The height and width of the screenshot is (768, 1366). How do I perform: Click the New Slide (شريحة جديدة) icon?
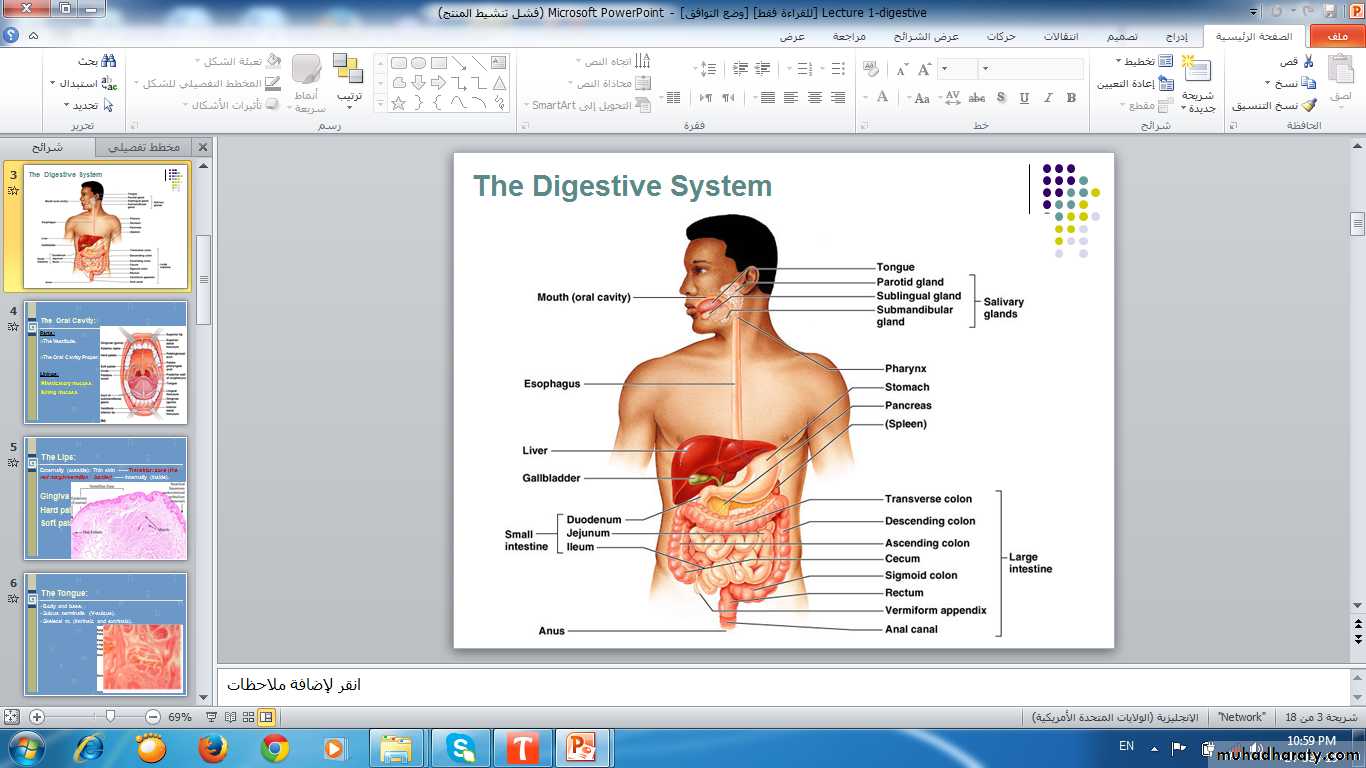click(1196, 70)
